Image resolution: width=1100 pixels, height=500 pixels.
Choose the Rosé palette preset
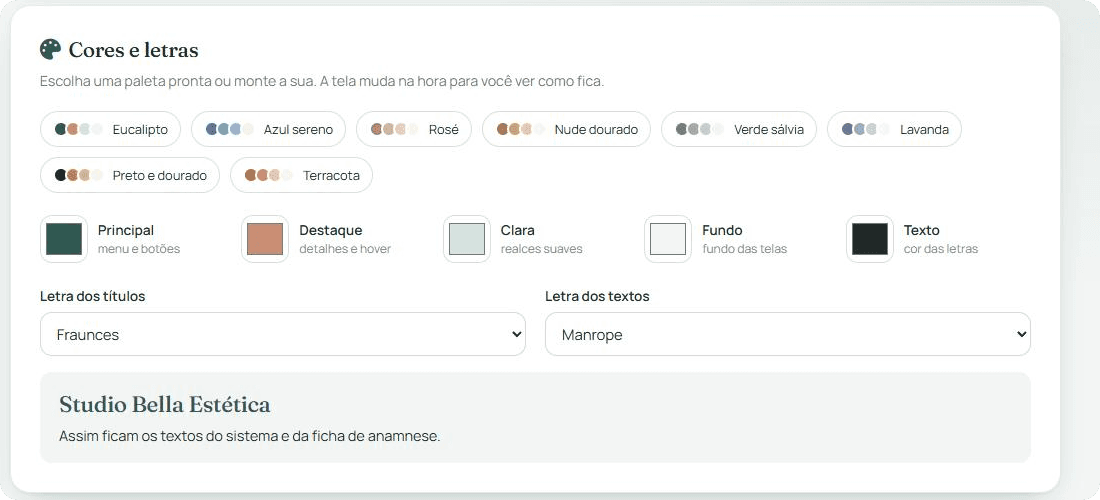click(x=414, y=129)
